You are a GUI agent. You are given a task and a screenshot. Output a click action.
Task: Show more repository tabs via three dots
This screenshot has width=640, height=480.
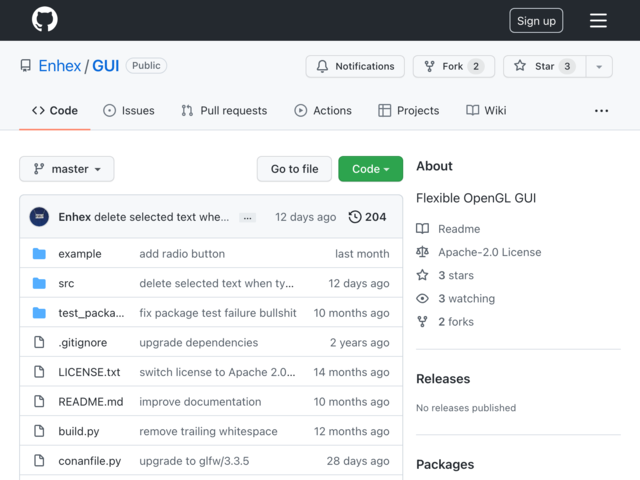coord(601,111)
